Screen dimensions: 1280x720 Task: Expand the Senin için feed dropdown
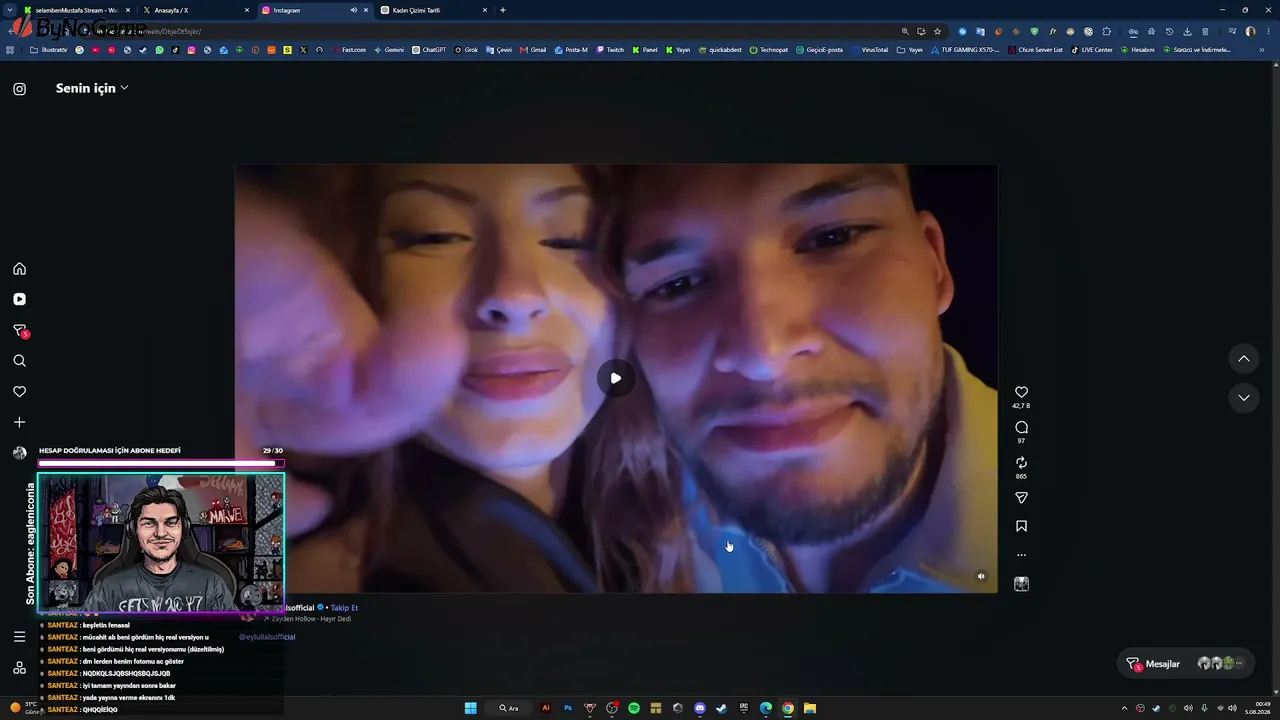coord(92,88)
